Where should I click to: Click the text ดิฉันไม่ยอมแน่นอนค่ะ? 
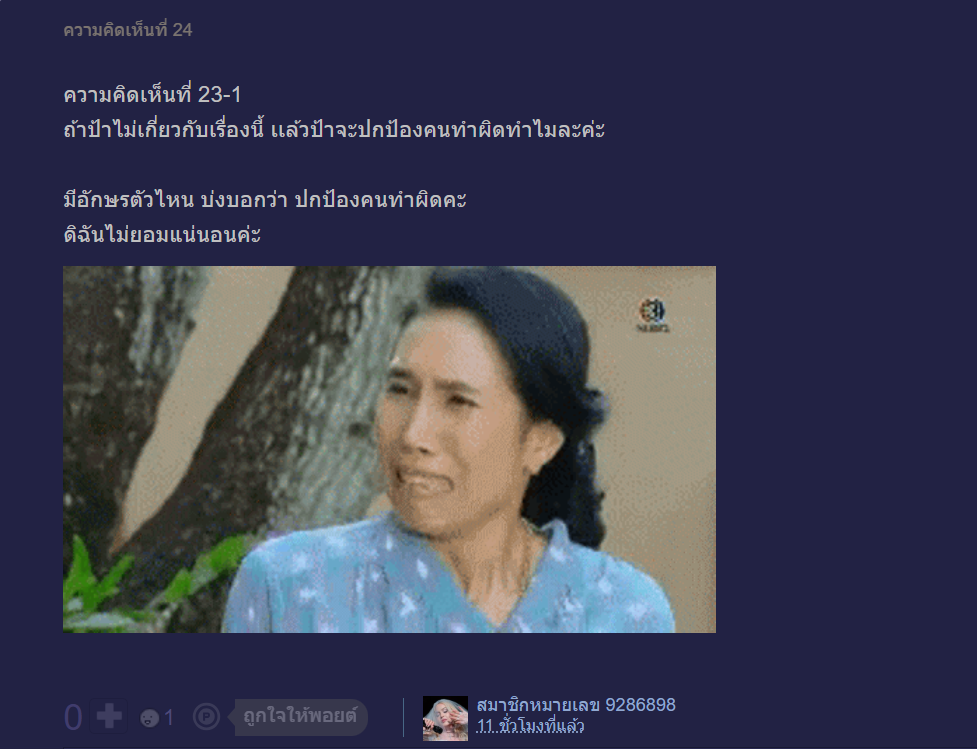click(162, 234)
